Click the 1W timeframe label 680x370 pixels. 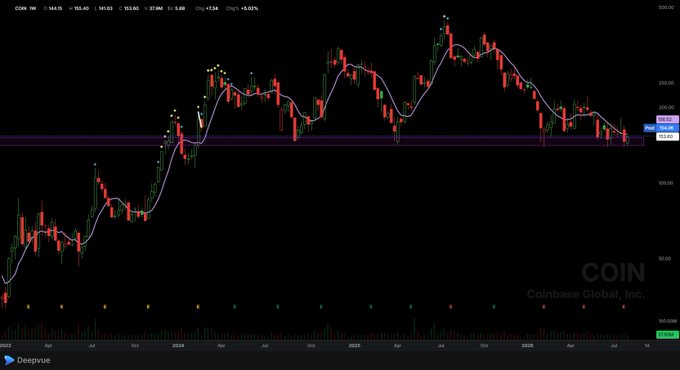pyautogui.click(x=33, y=8)
